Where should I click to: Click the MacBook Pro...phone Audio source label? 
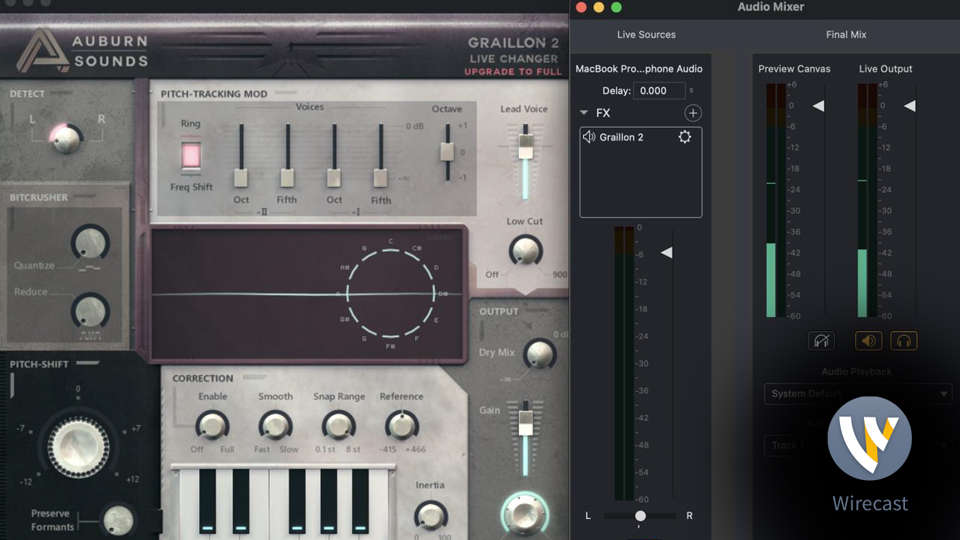639,69
